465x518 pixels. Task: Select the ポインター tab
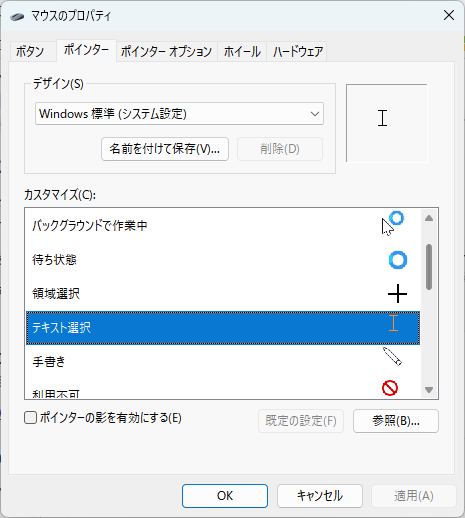[x=86, y=50]
